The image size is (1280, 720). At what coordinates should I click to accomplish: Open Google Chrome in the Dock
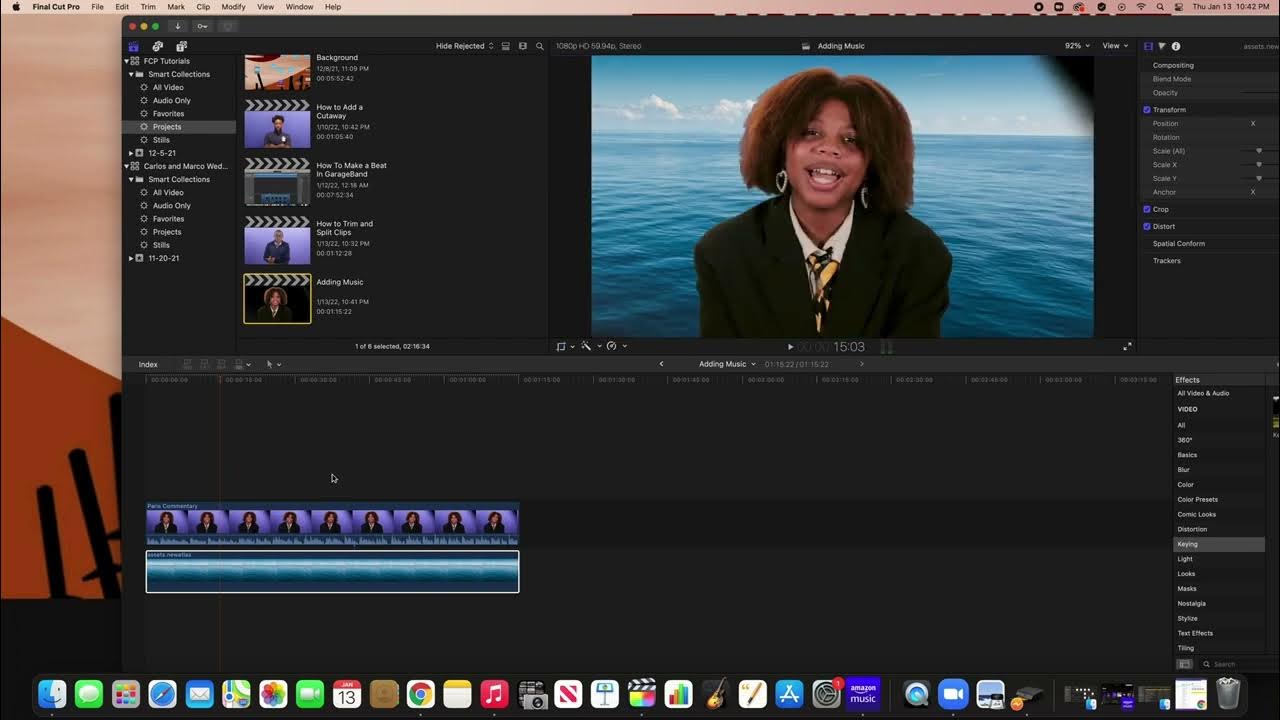421,694
